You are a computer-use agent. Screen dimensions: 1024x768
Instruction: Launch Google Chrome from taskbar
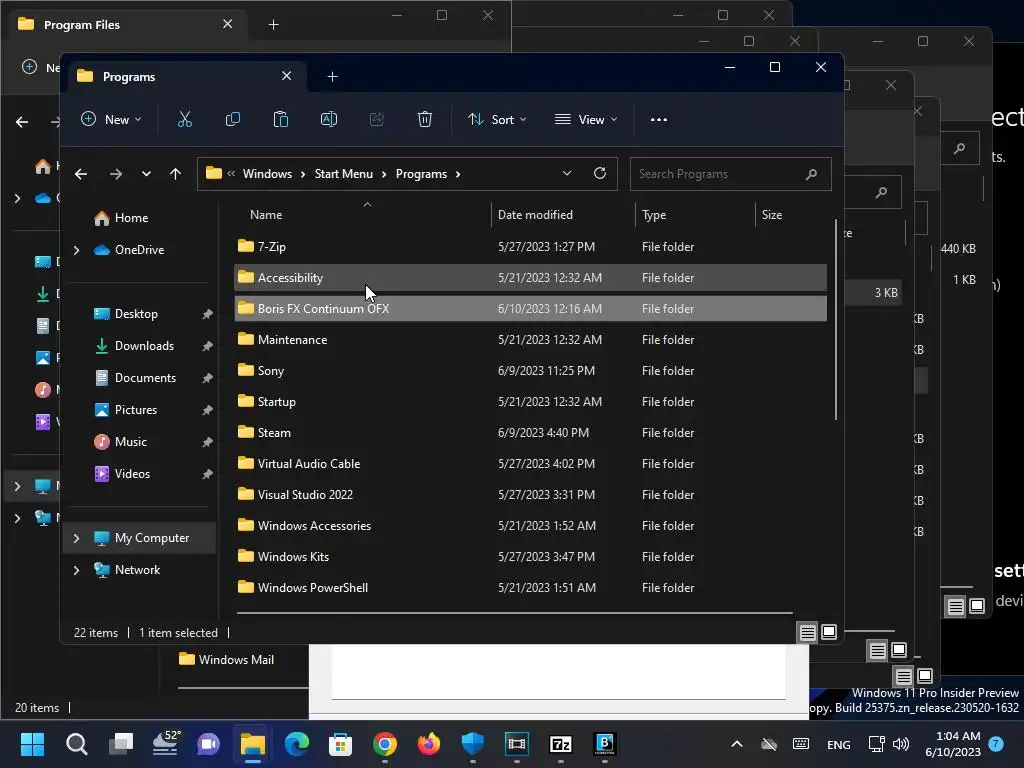tap(385, 744)
